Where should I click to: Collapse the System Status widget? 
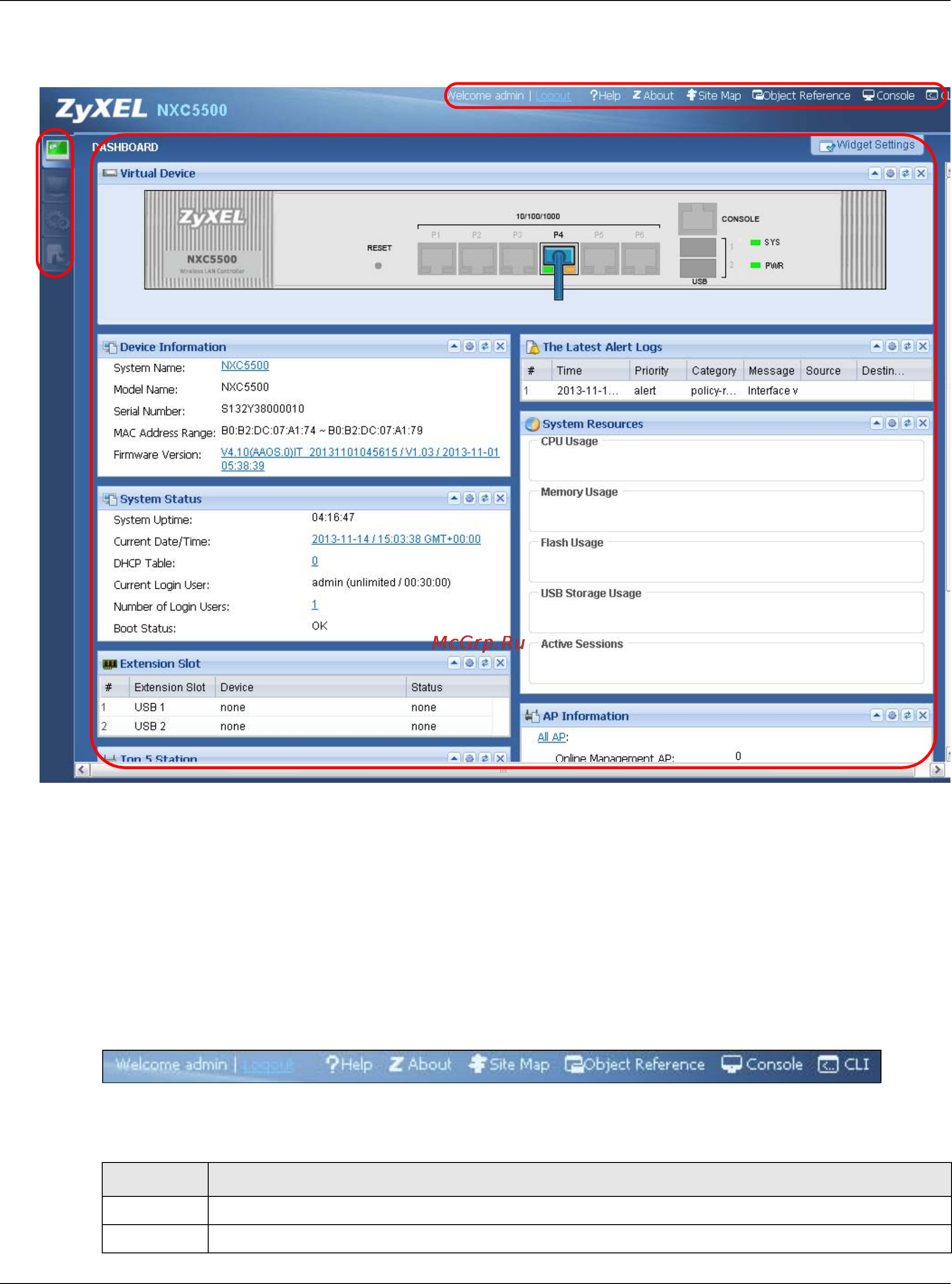click(454, 498)
